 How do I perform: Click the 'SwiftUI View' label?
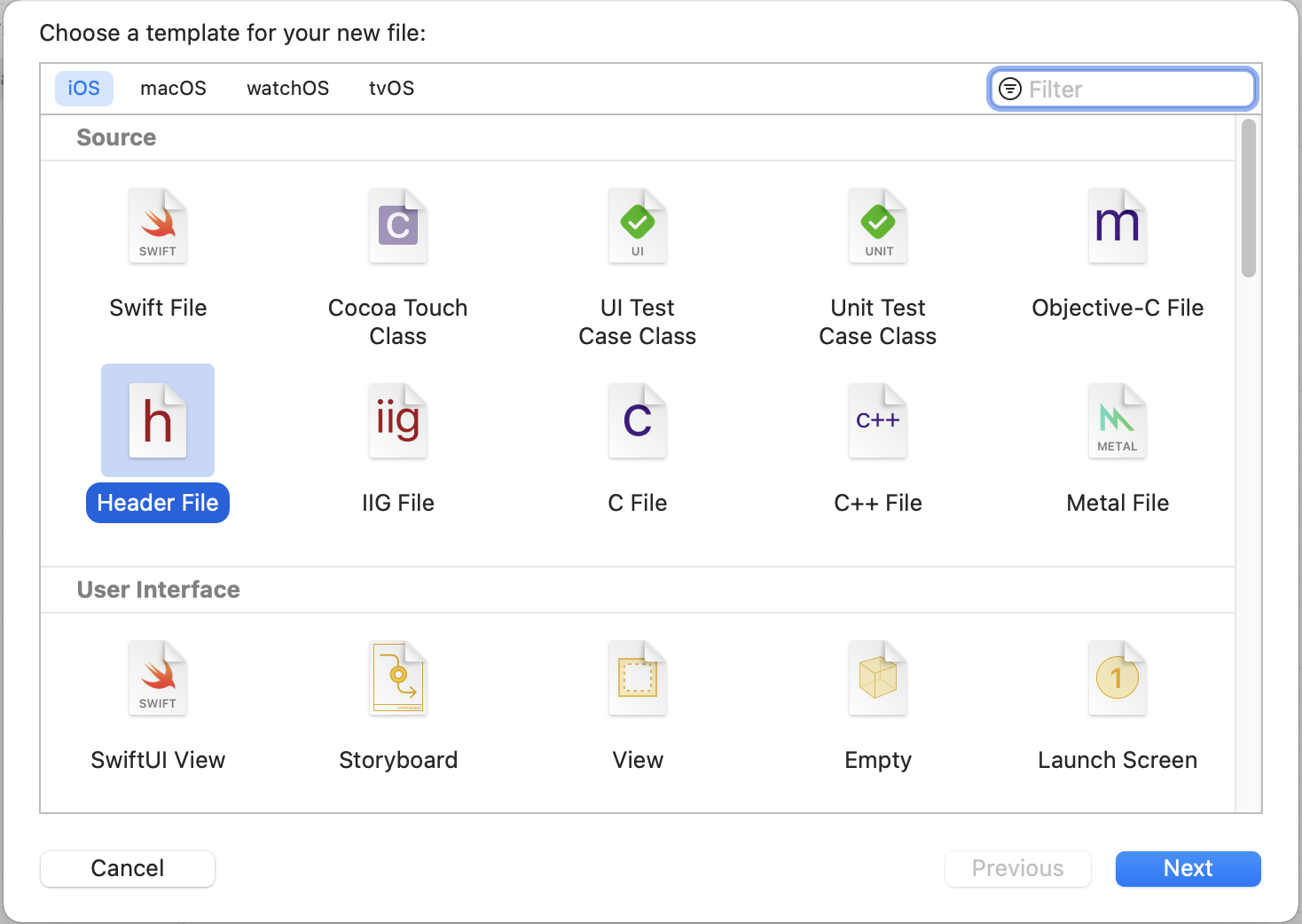point(158,760)
